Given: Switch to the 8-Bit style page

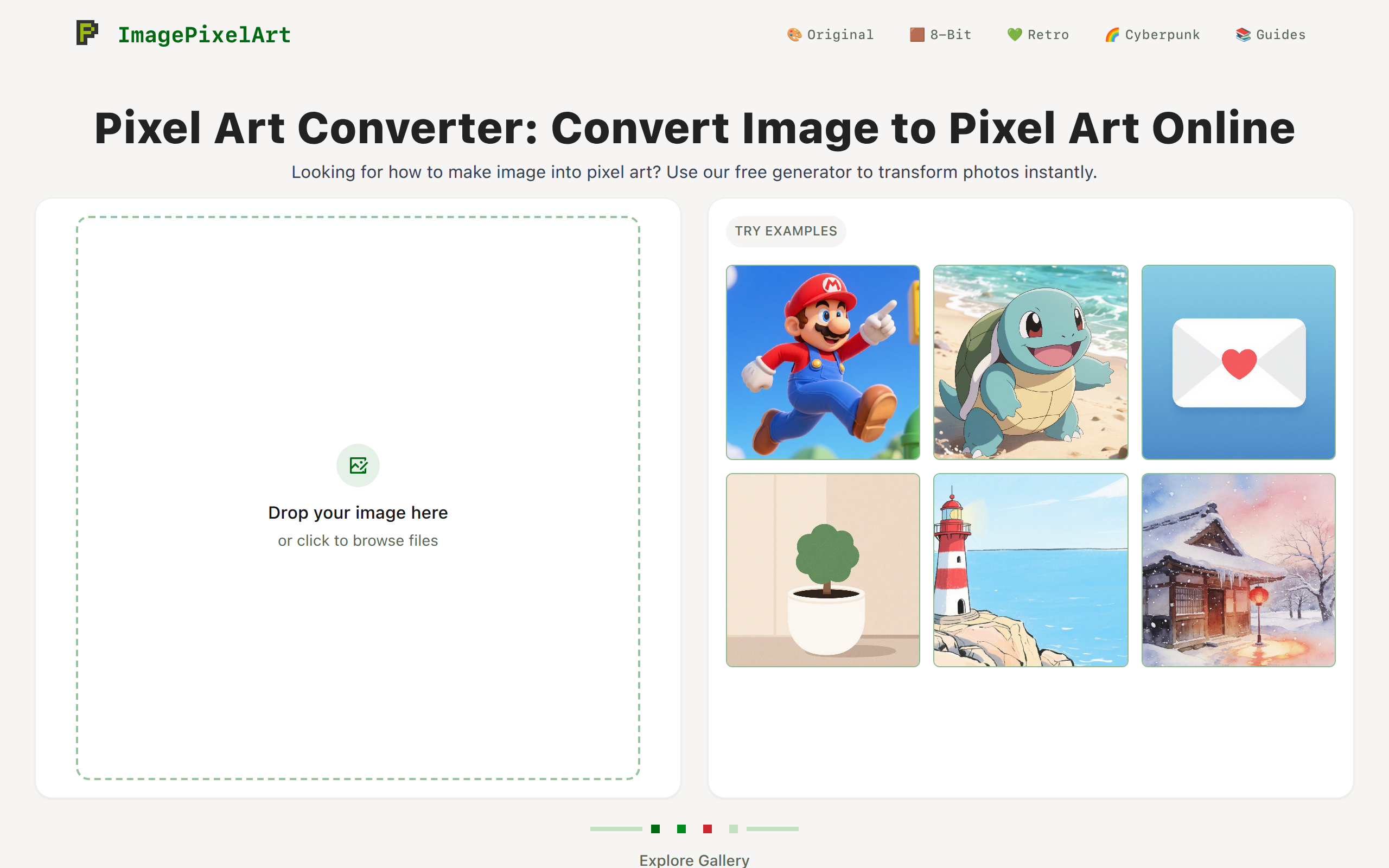Looking at the screenshot, I should pos(951,34).
